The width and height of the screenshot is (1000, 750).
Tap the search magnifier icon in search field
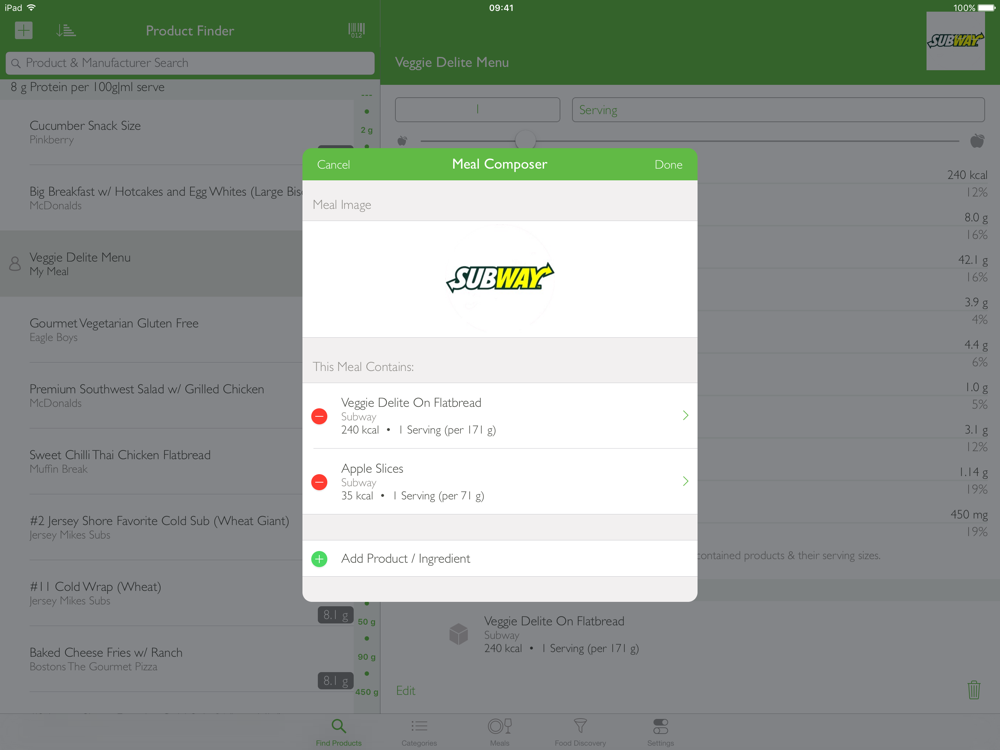16,63
